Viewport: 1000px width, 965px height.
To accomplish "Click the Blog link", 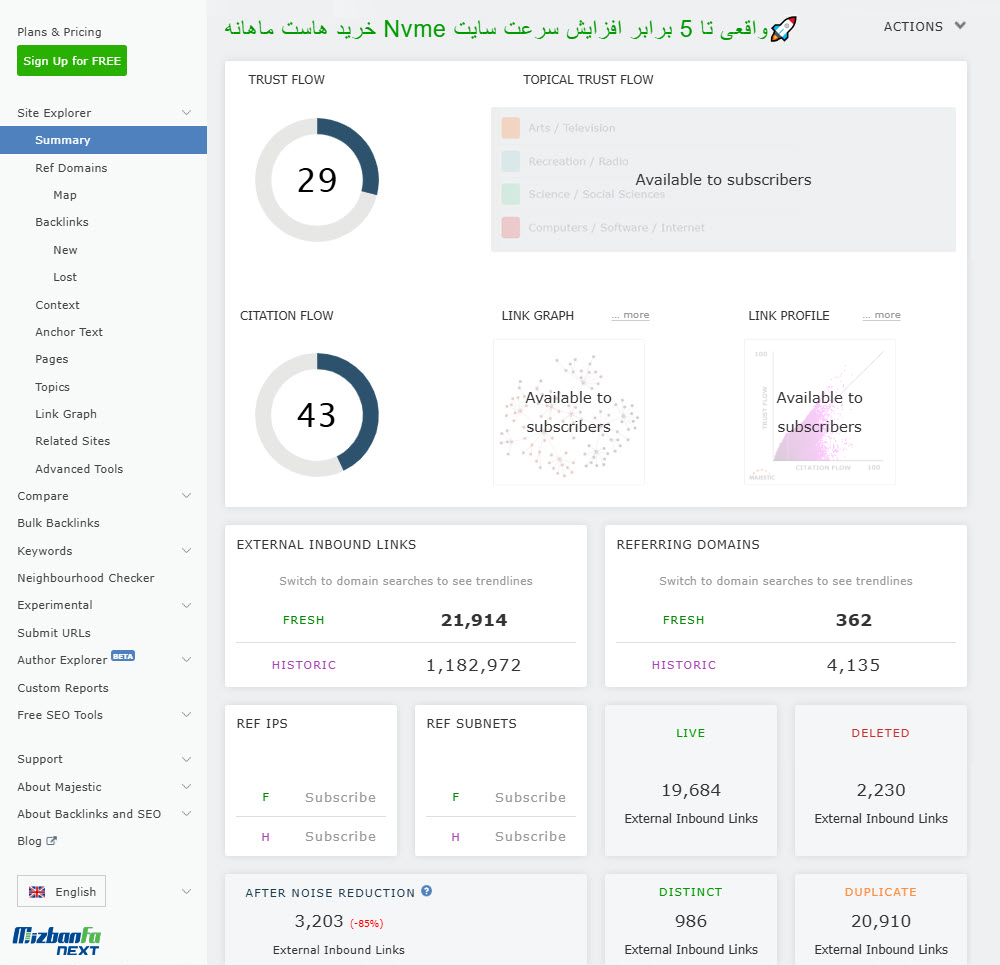I will [29, 841].
